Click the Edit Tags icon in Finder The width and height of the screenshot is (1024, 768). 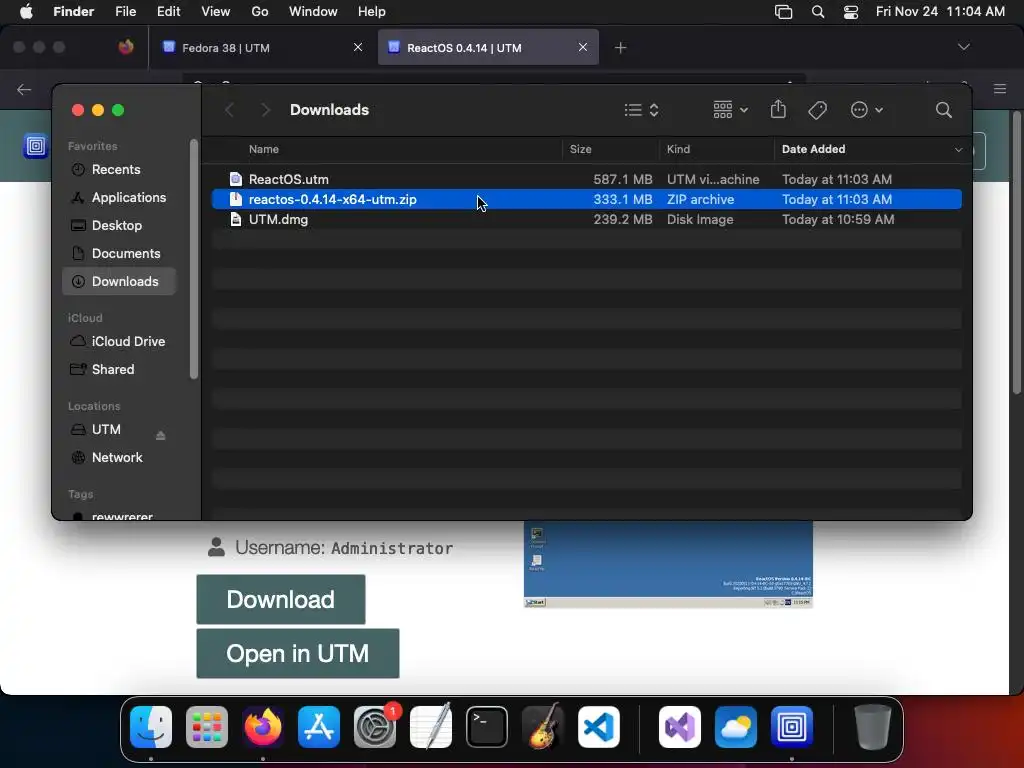[818, 110]
